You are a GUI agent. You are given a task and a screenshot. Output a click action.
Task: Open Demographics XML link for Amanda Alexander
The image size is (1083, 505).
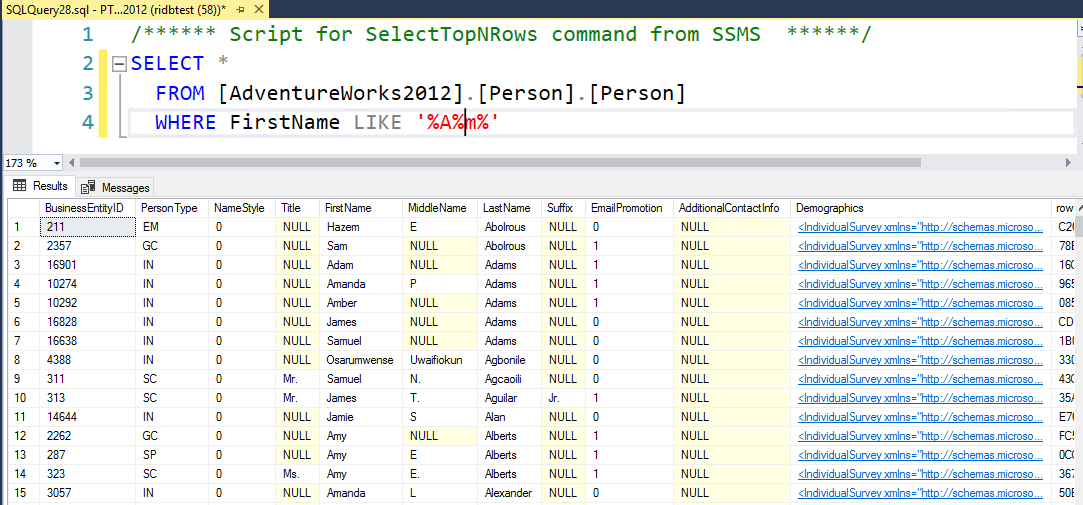coord(921,493)
